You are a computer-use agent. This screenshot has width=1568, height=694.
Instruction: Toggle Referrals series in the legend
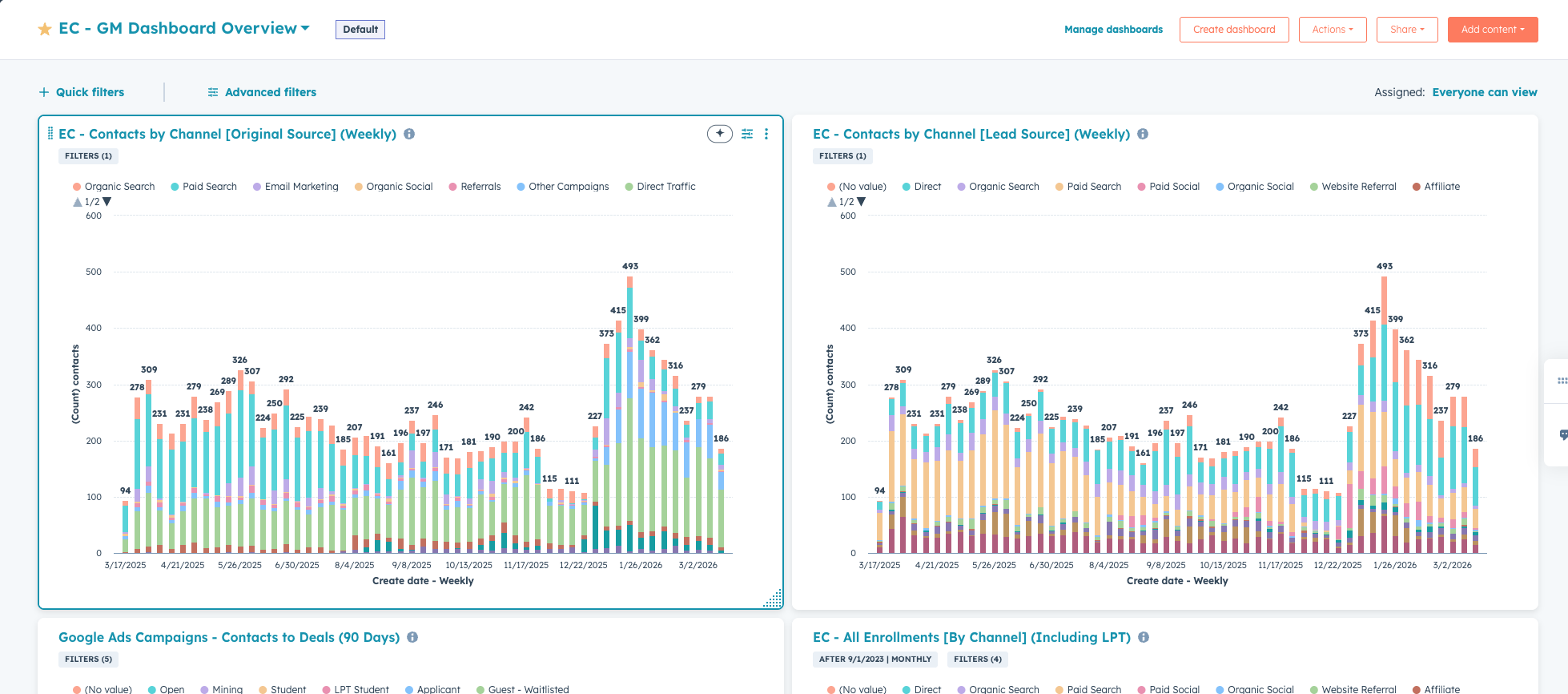[x=475, y=187]
